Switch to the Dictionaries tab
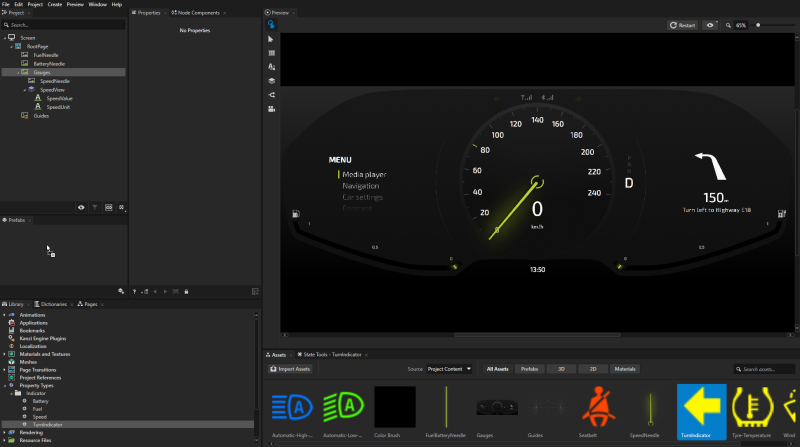 pos(56,303)
